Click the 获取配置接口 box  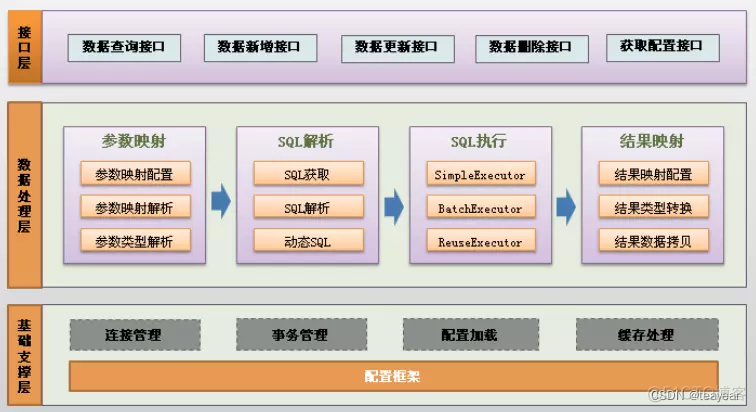(x=662, y=48)
